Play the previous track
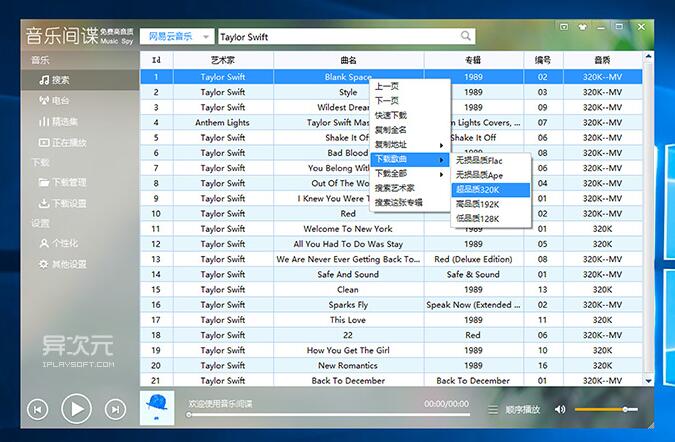This screenshot has height=442, width=675. tap(37, 409)
